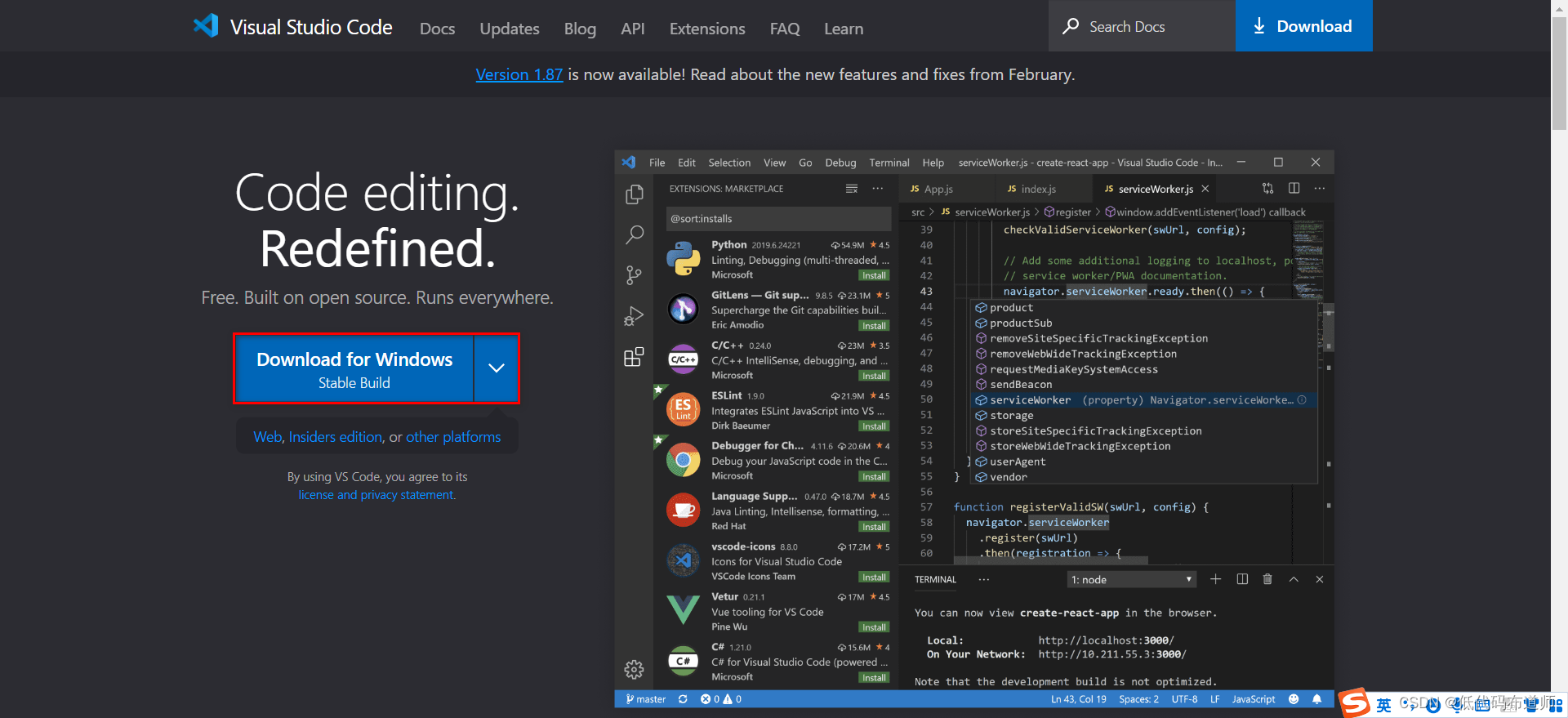This screenshot has width=1568, height=718.
Task: Open the Extensions navigation link
Action: point(707,29)
